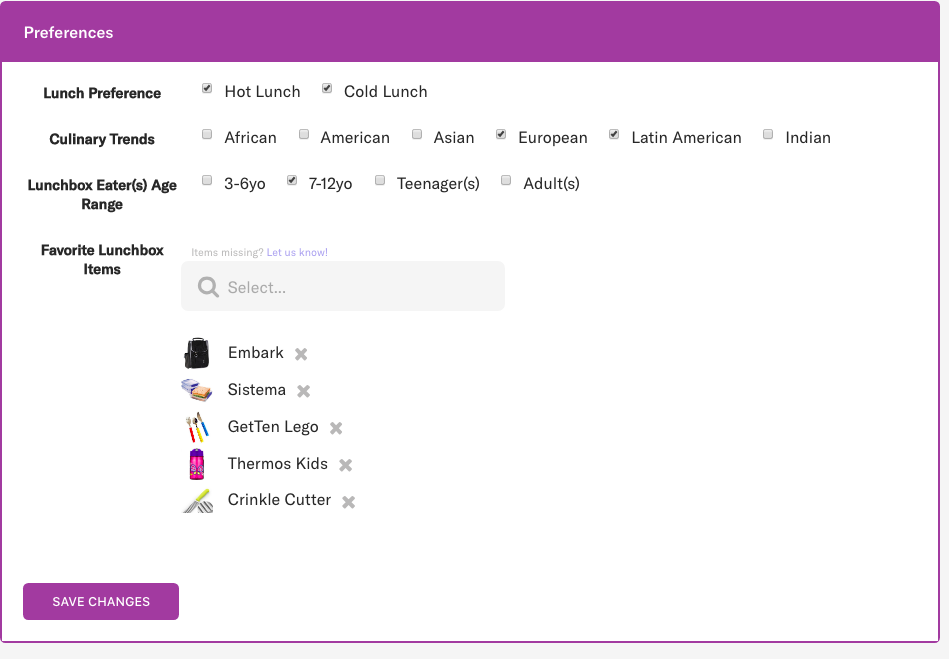949x659 pixels.
Task: Follow the 'Let us know!' link
Action: pyautogui.click(x=297, y=253)
